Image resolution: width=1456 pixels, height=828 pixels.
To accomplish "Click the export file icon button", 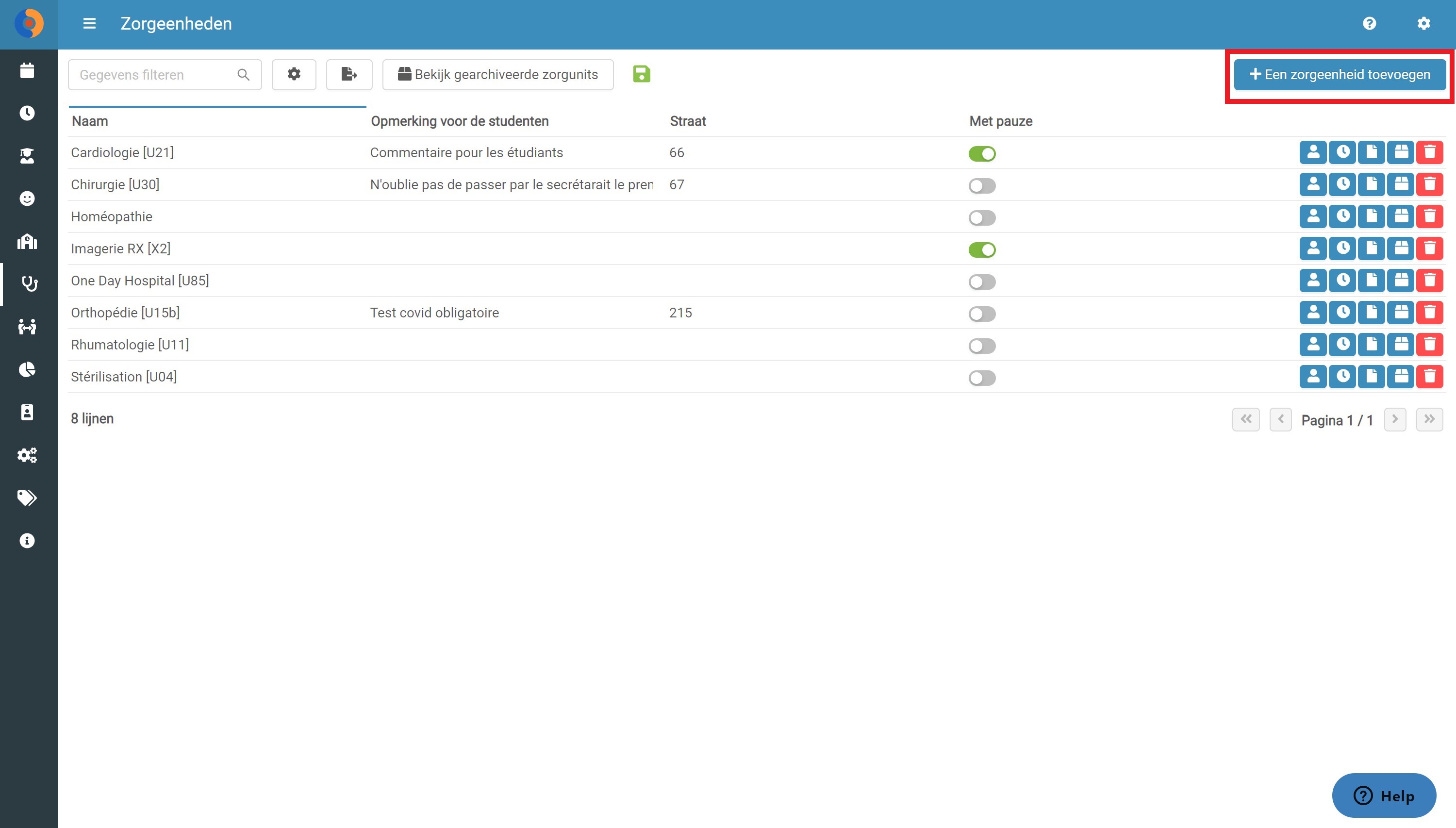I will (349, 74).
